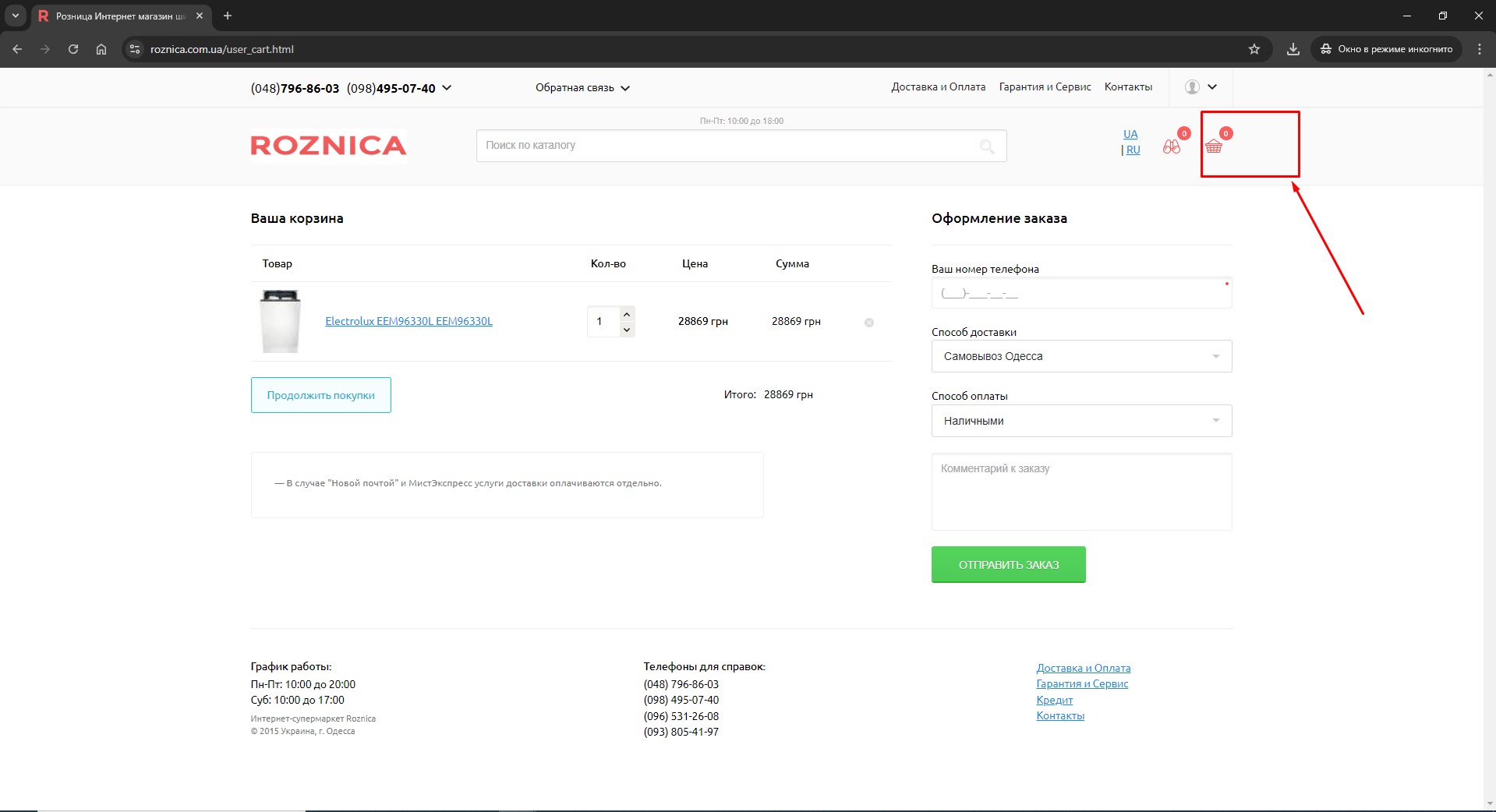
Task: Click the ОТПРАВИТЬ ЗАКАЗ button
Action: 1008,565
